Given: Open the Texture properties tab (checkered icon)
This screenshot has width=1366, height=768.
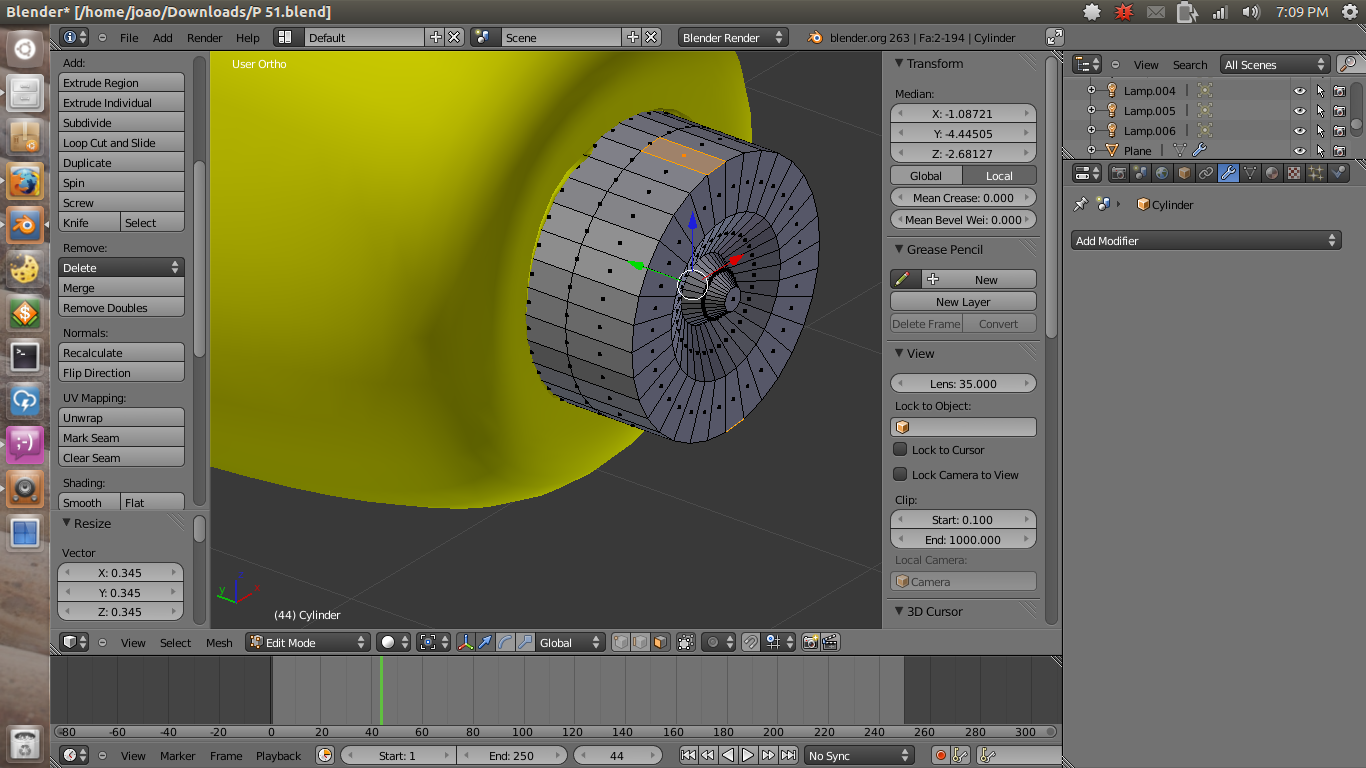Looking at the screenshot, I should coord(1293,173).
